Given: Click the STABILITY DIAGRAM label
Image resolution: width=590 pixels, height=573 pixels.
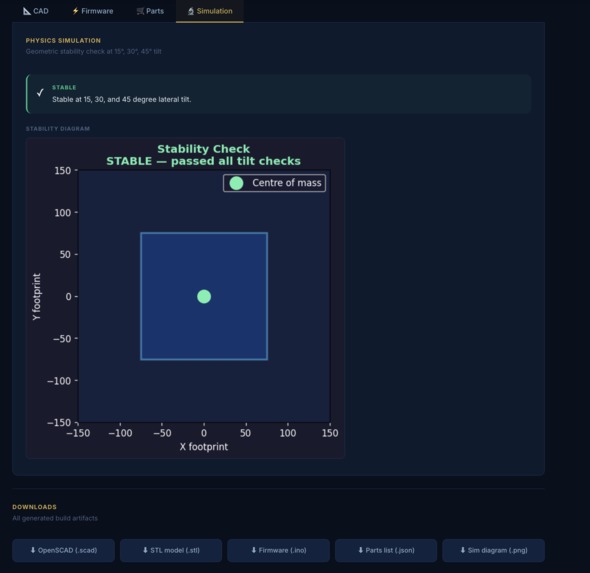Looking at the screenshot, I should click(x=58, y=129).
